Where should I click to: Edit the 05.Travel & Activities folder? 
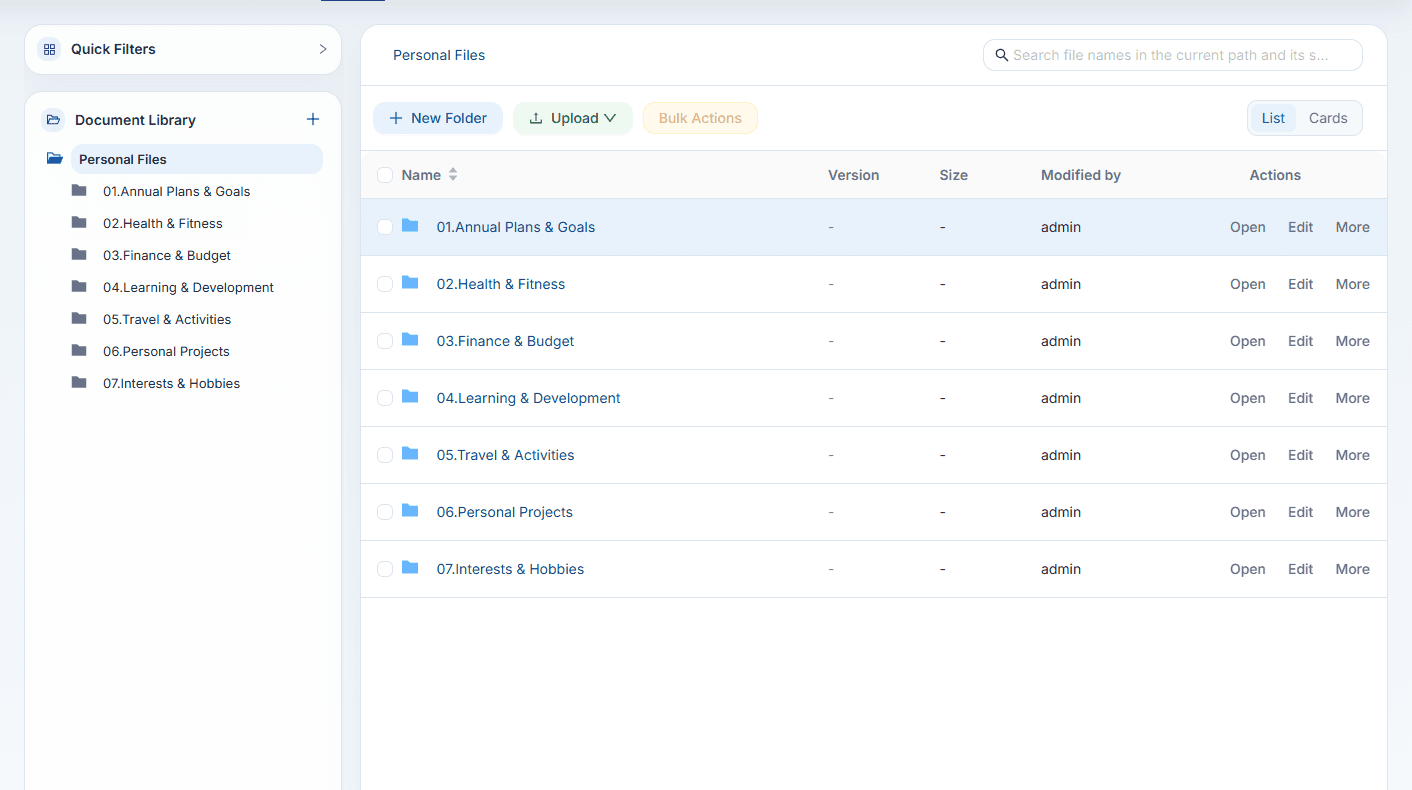(x=1300, y=455)
